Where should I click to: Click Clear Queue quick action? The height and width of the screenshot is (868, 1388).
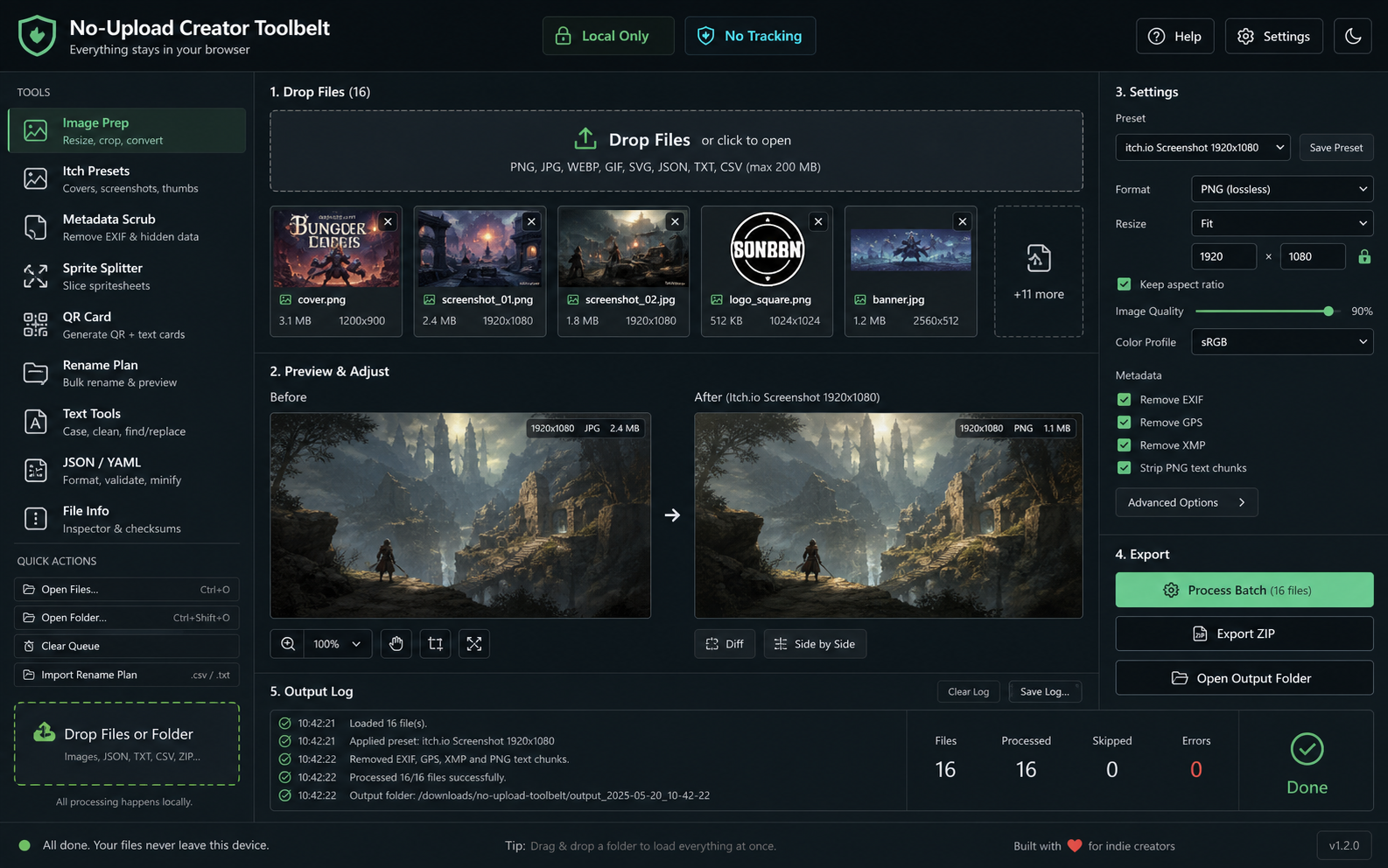click(127, 646)
